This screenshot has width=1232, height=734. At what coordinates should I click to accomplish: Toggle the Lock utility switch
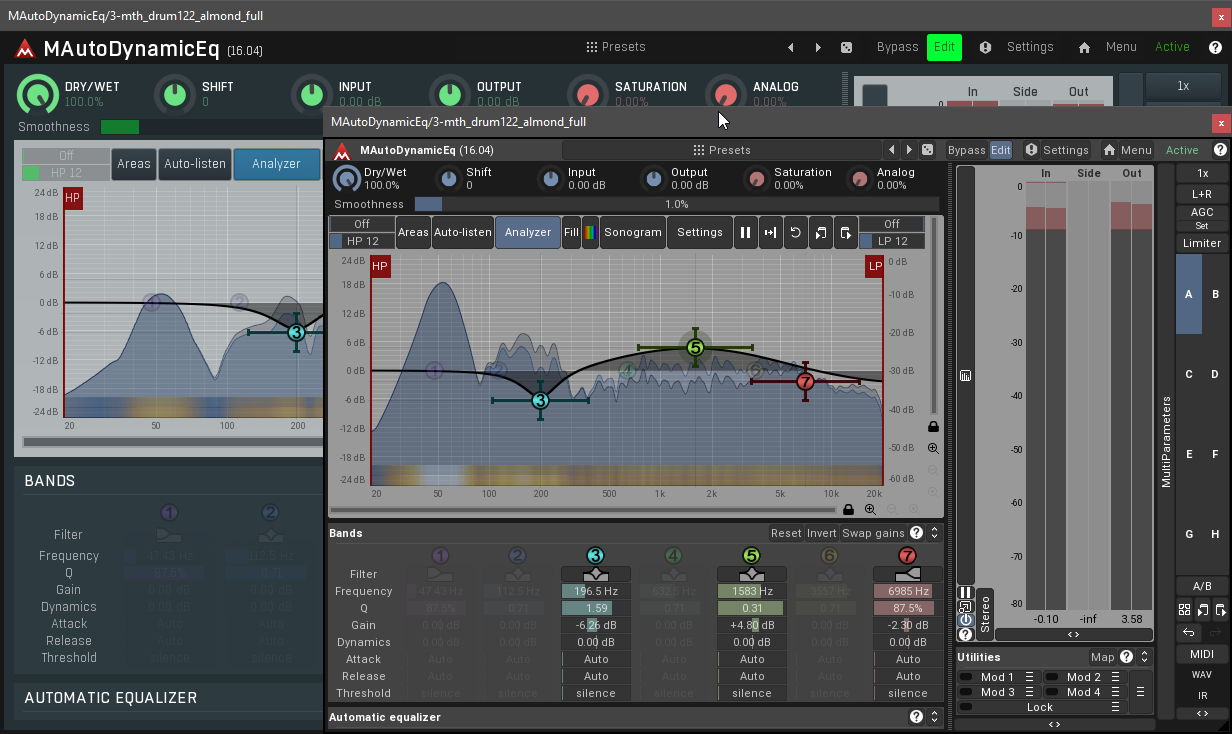click(x=966, y=707)
